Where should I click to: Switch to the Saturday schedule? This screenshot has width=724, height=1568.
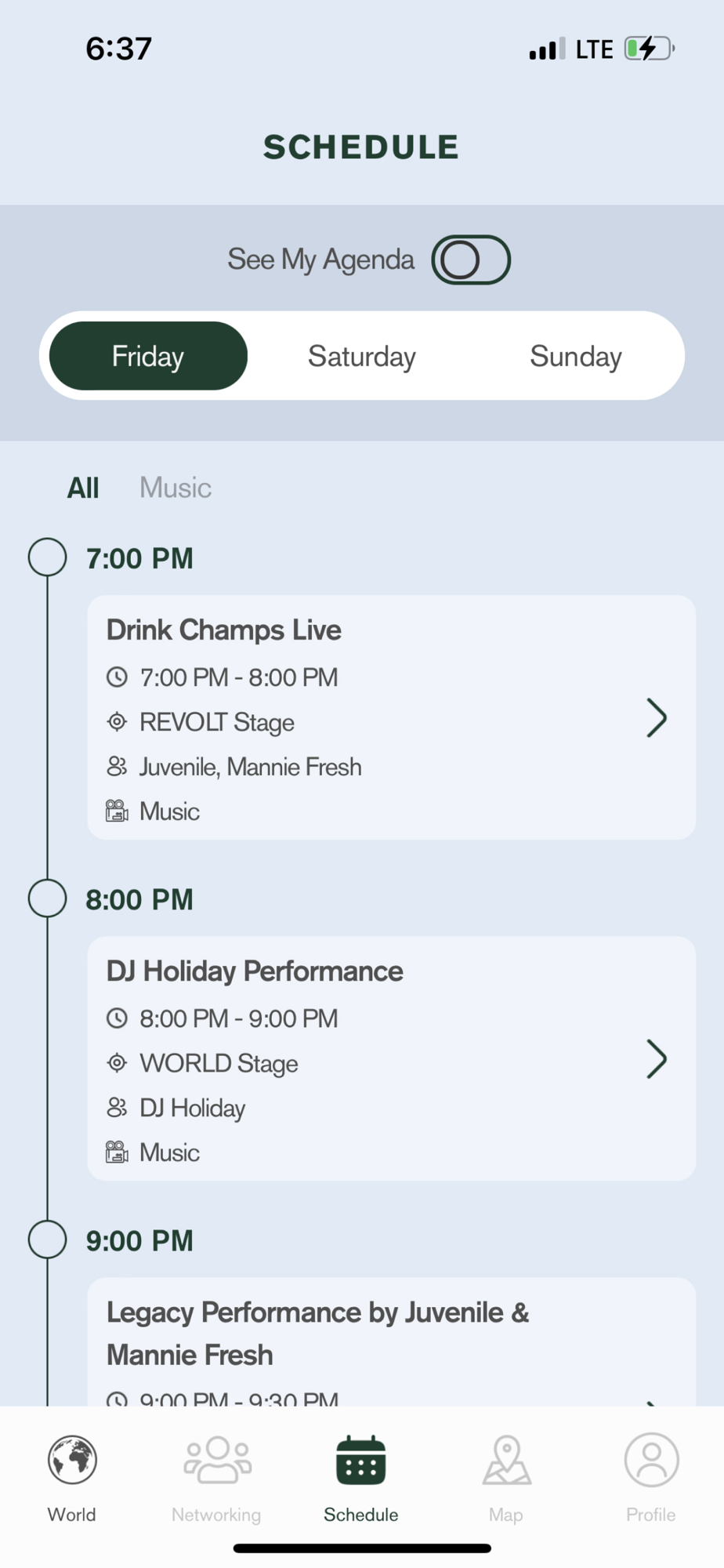(x=361, y=356)
